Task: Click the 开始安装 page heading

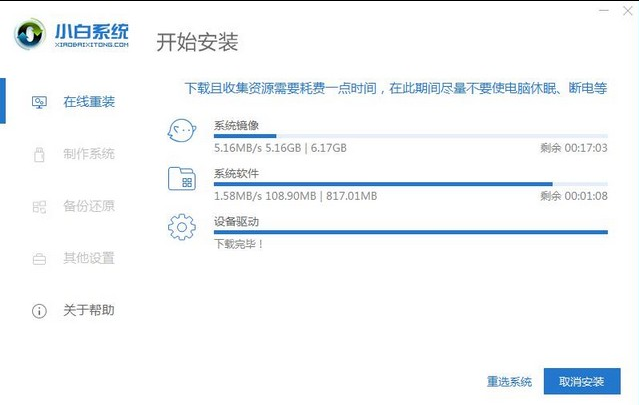Action: [197, 42]
